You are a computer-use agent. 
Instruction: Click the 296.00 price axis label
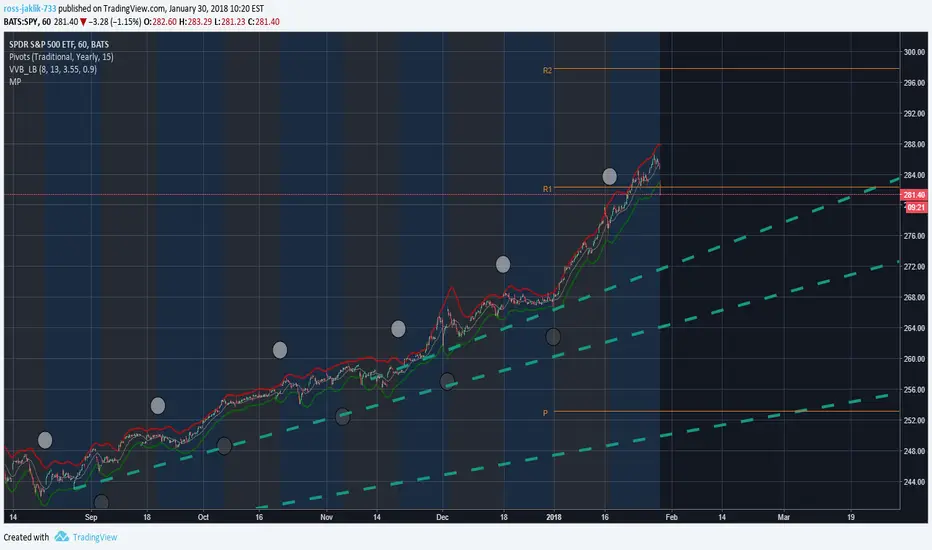pos(914,83)
